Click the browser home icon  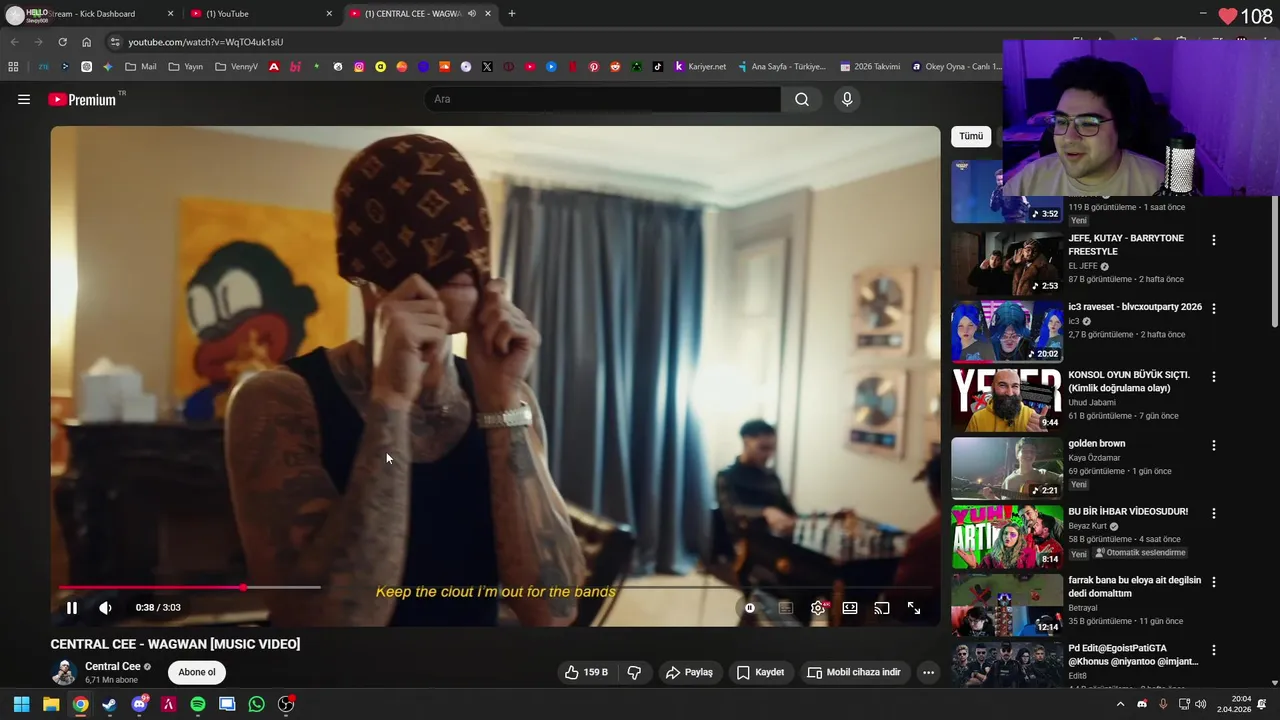[x=87, y=42]
